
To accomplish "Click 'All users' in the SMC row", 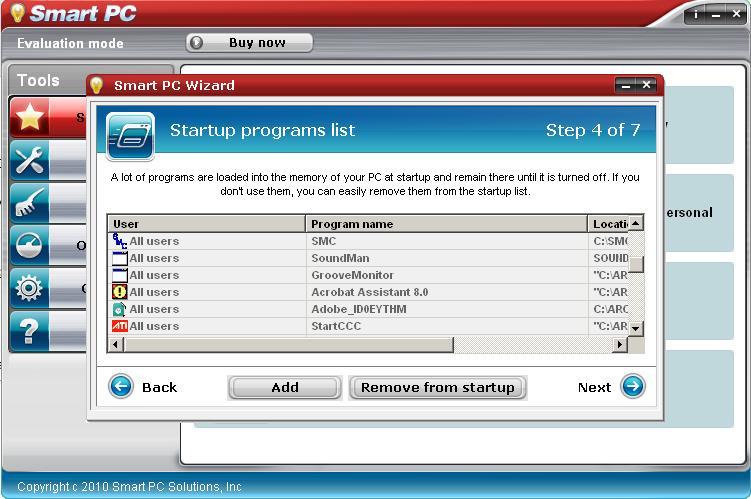I will [154, 241].
